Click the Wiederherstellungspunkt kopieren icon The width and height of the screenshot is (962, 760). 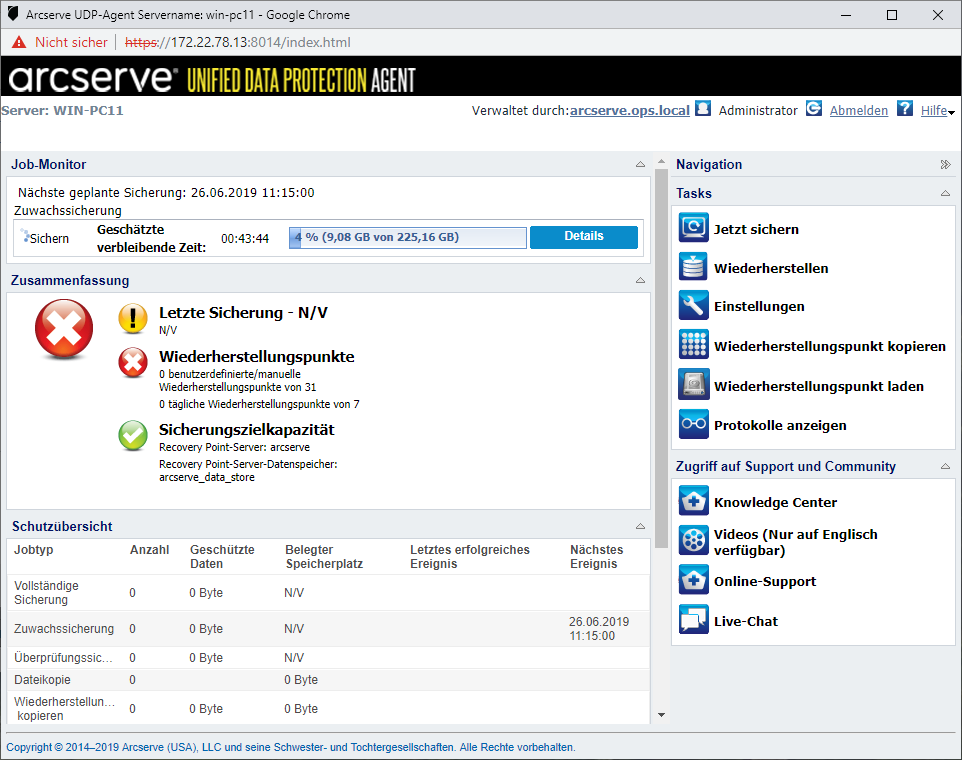click(x=693, y=346)
